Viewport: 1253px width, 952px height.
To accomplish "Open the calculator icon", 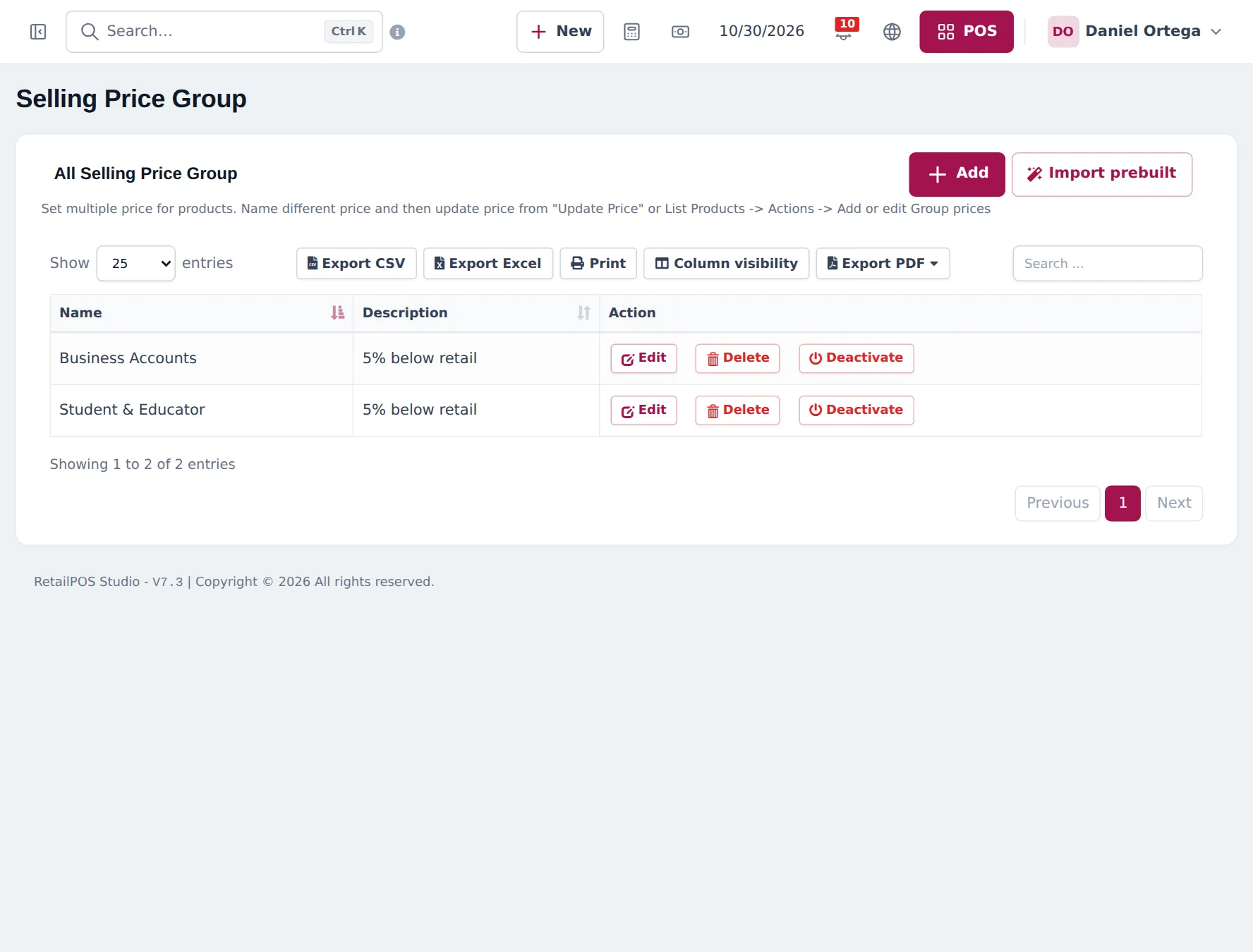I will pos(631,32).
